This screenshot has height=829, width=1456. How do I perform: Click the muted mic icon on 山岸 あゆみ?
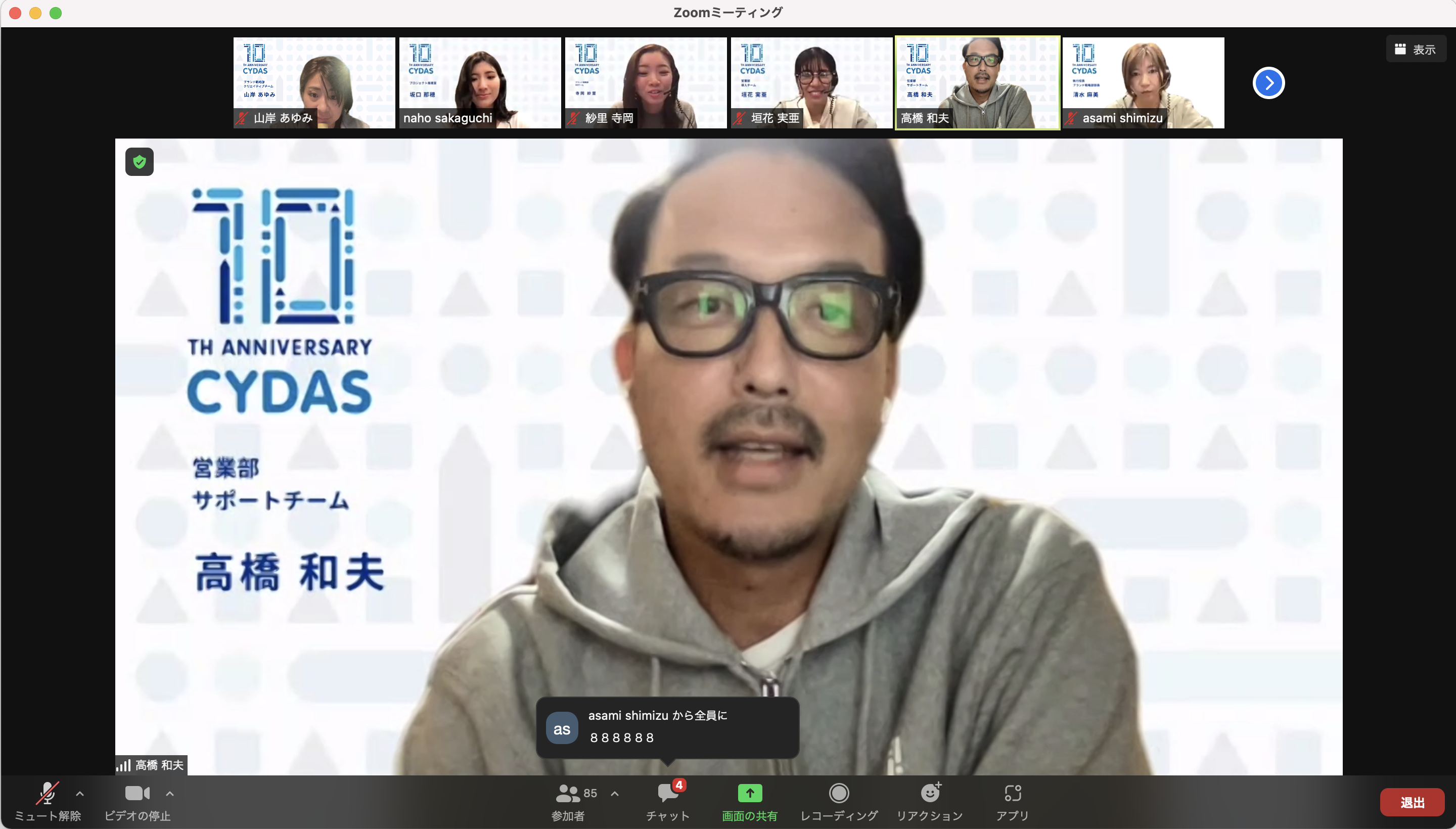click(x=243, y=118)
